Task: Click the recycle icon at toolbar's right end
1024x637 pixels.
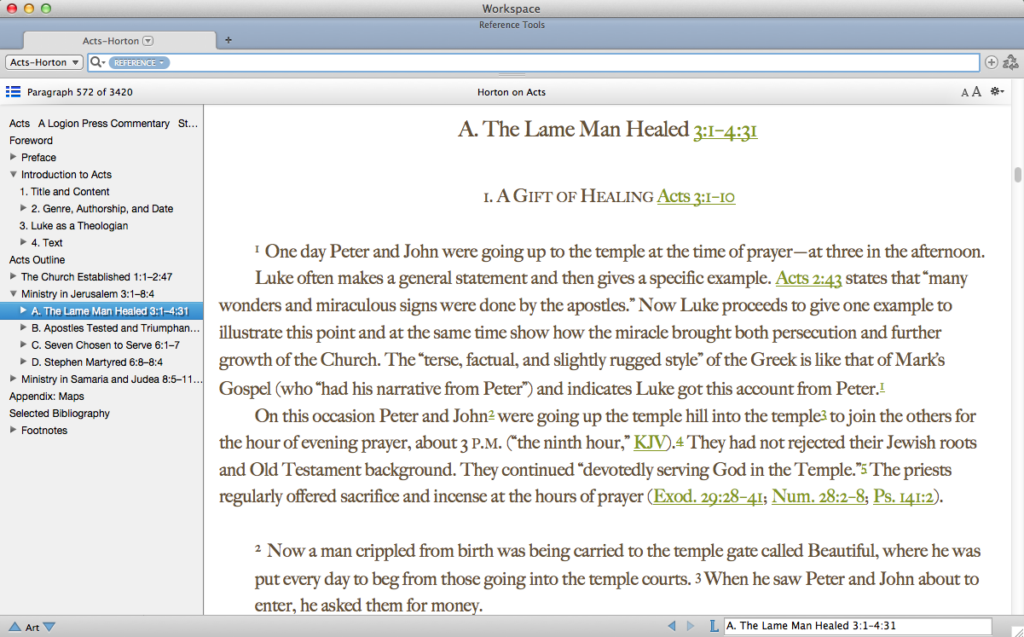Action: pos(1010,62)
